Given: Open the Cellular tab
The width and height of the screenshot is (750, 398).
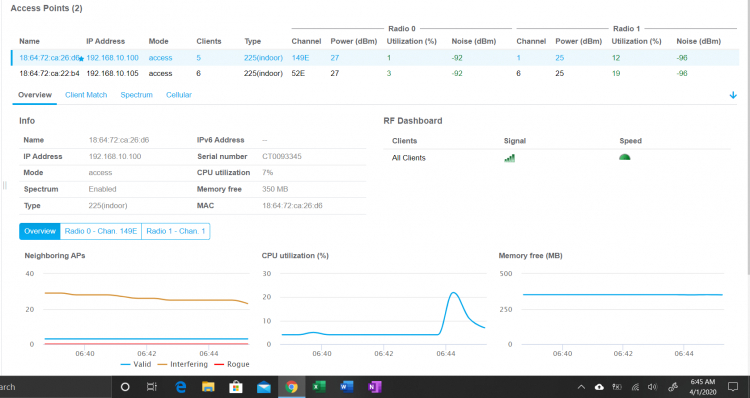Looking at the screenshot, I should pos(179,95).
